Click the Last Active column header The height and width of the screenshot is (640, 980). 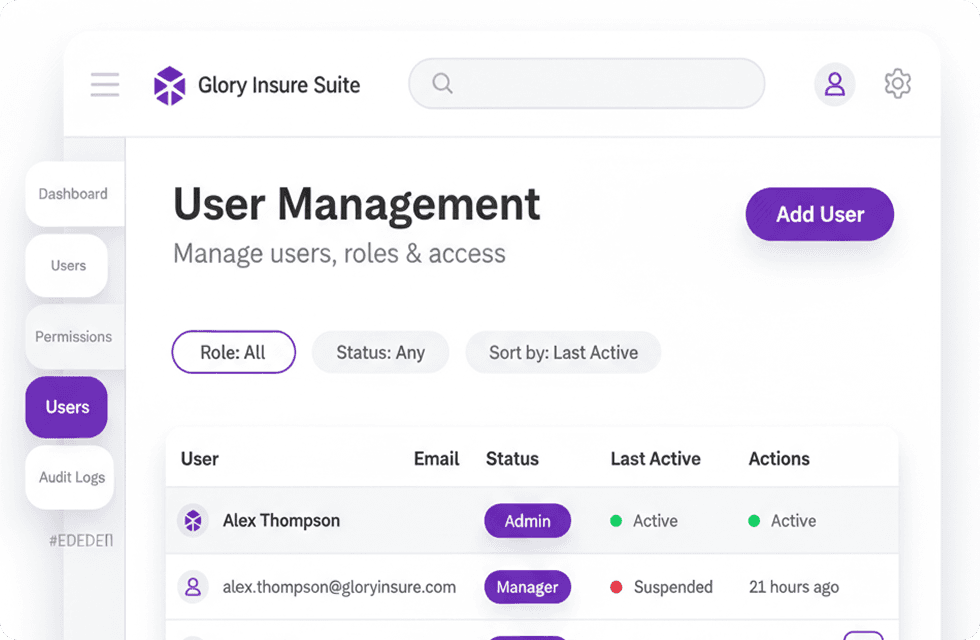(x=656, y=459)
